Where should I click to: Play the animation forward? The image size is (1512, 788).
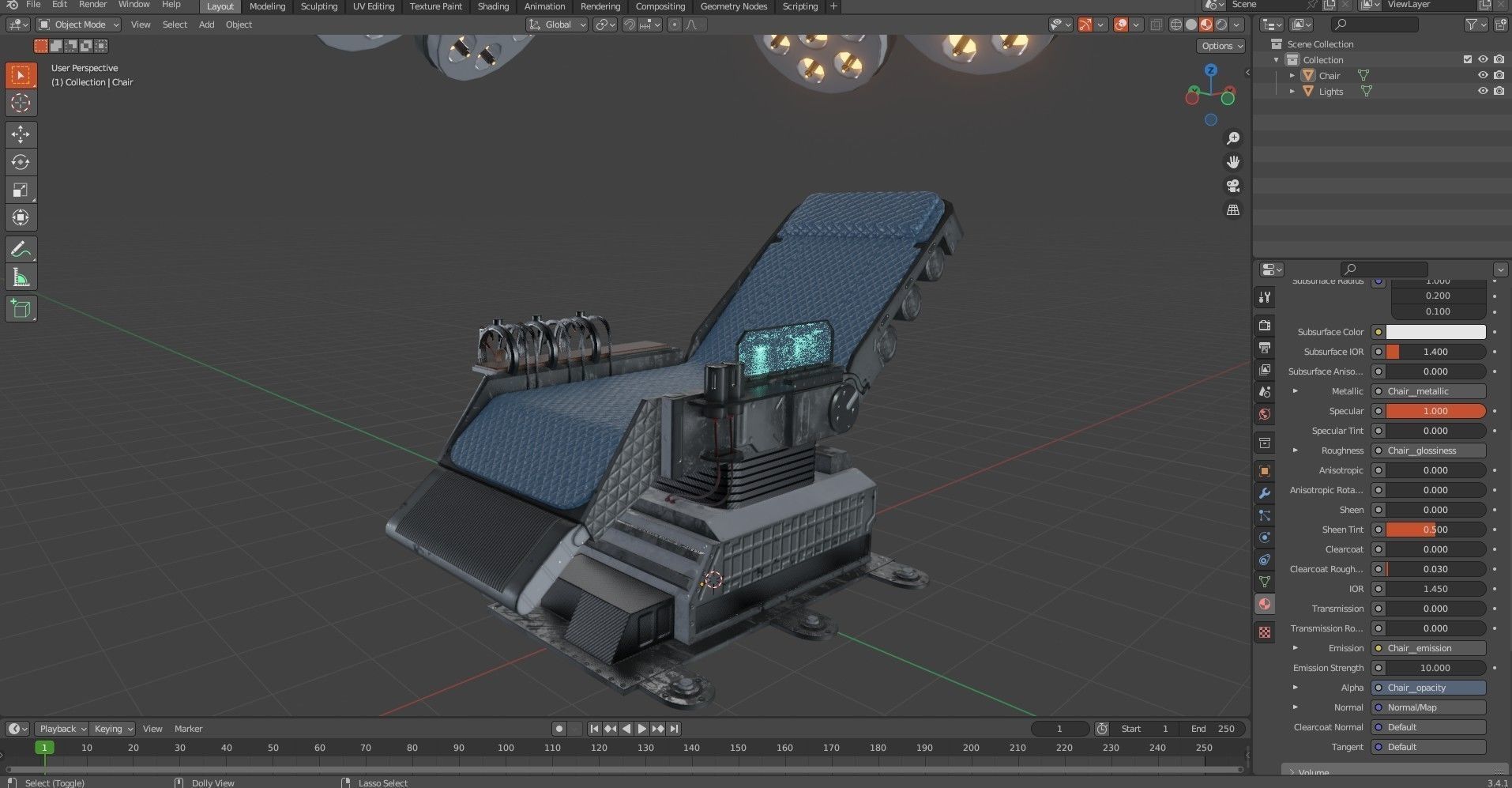pos(641,729)
